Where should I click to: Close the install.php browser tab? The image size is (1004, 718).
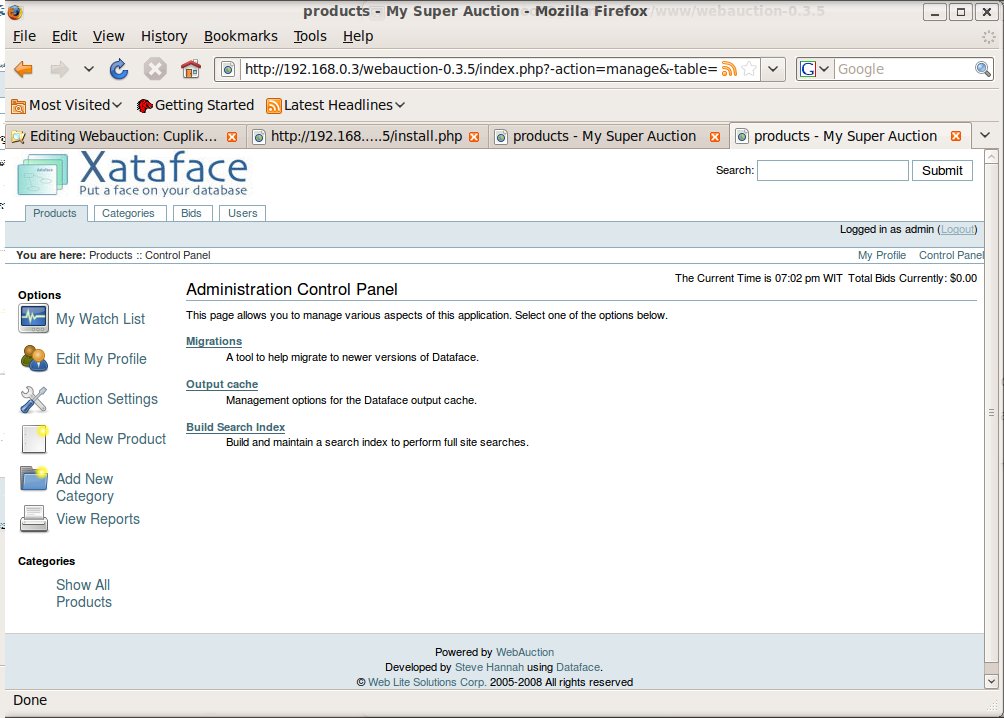pos(474,136)
